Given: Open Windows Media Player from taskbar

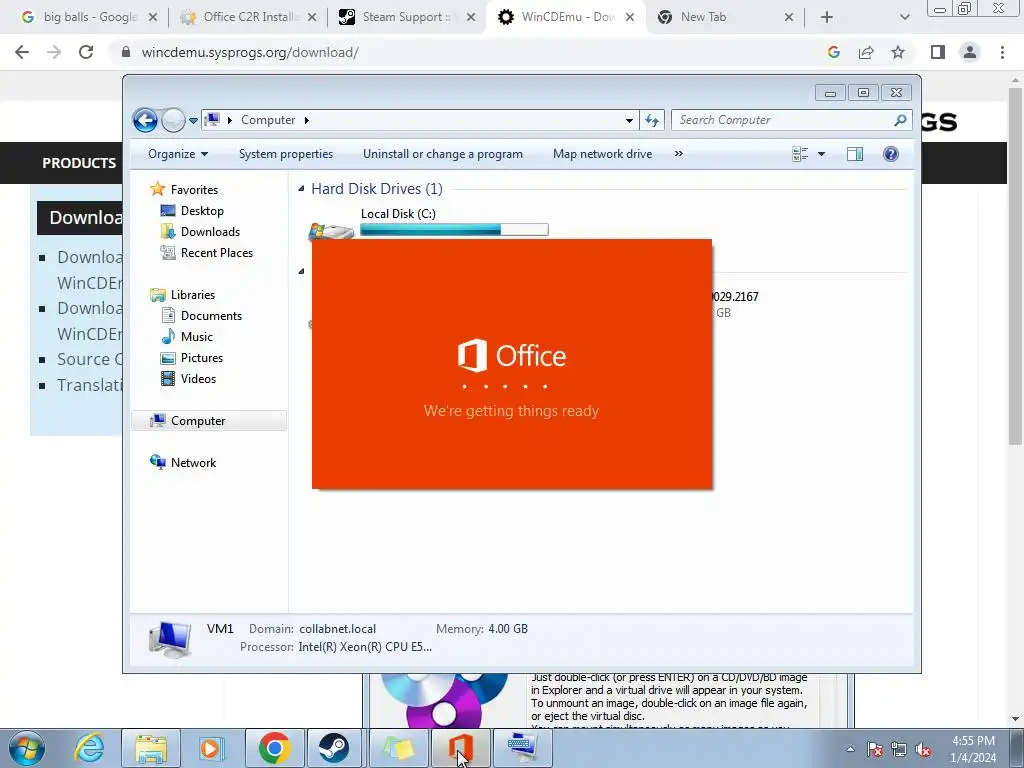Looking at the screenshot, I should (x=212, y=748).
